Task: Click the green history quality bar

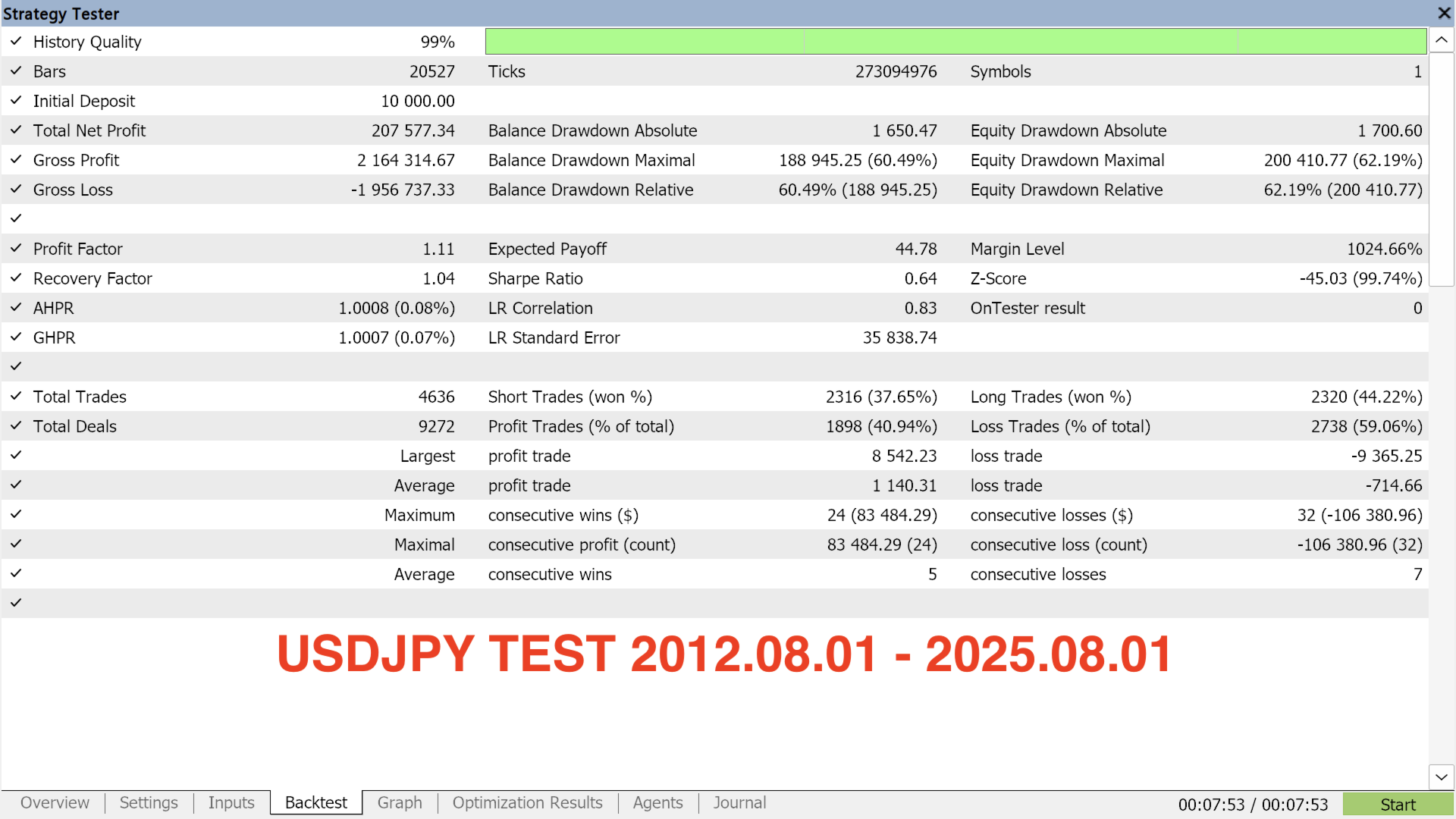Action: [955, 42]
